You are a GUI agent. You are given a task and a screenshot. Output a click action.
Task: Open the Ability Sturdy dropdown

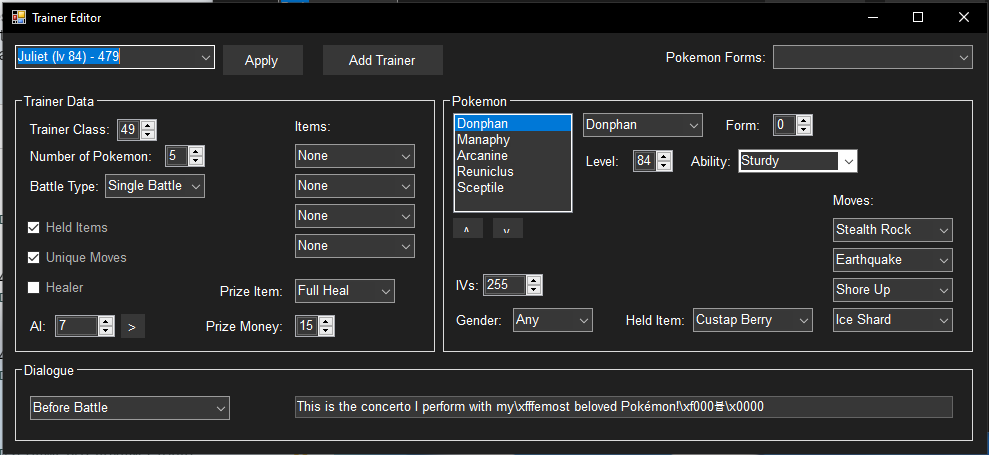(x=847, y=161)
